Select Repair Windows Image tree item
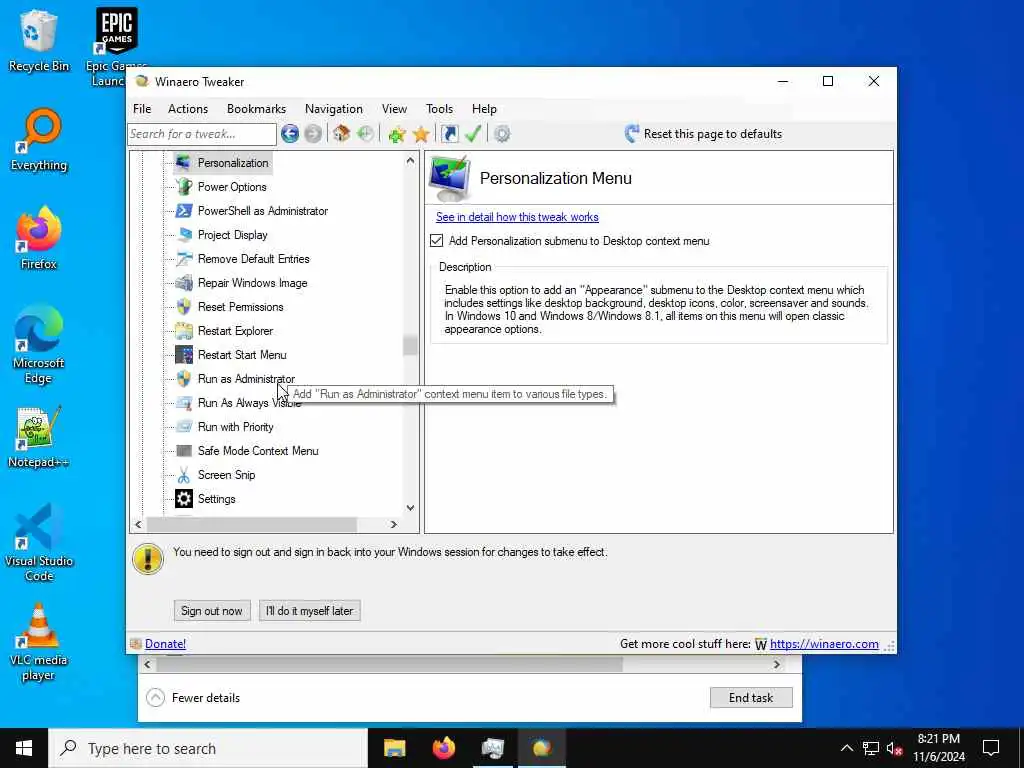Image resolution: width=1024 pixels, height=768 pixels. coord(252,283)
